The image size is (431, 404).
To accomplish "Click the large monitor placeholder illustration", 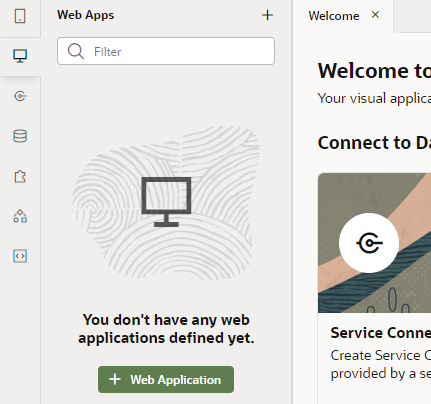I will 166,202.
